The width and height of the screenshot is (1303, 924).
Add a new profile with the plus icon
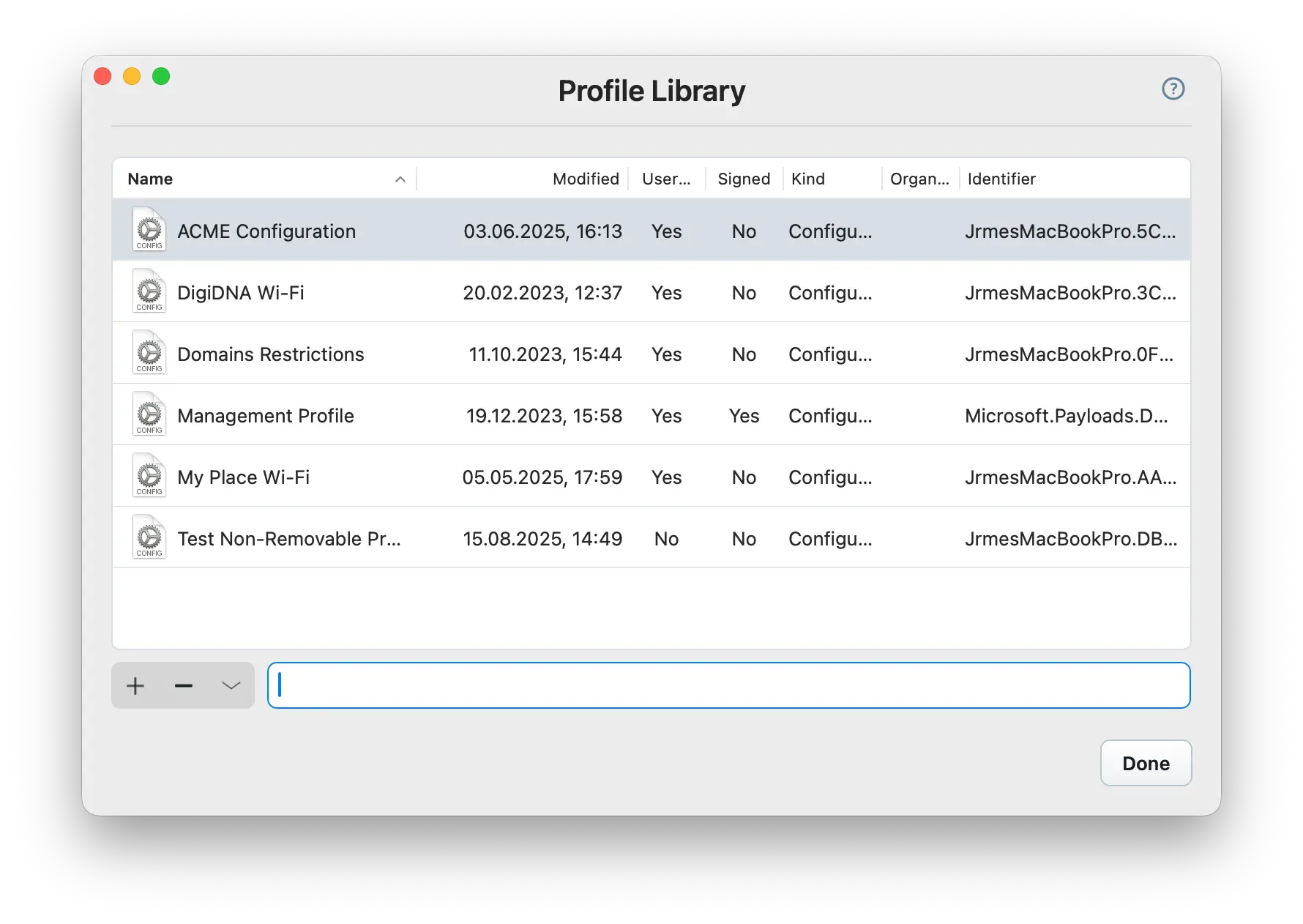point(135,685)
